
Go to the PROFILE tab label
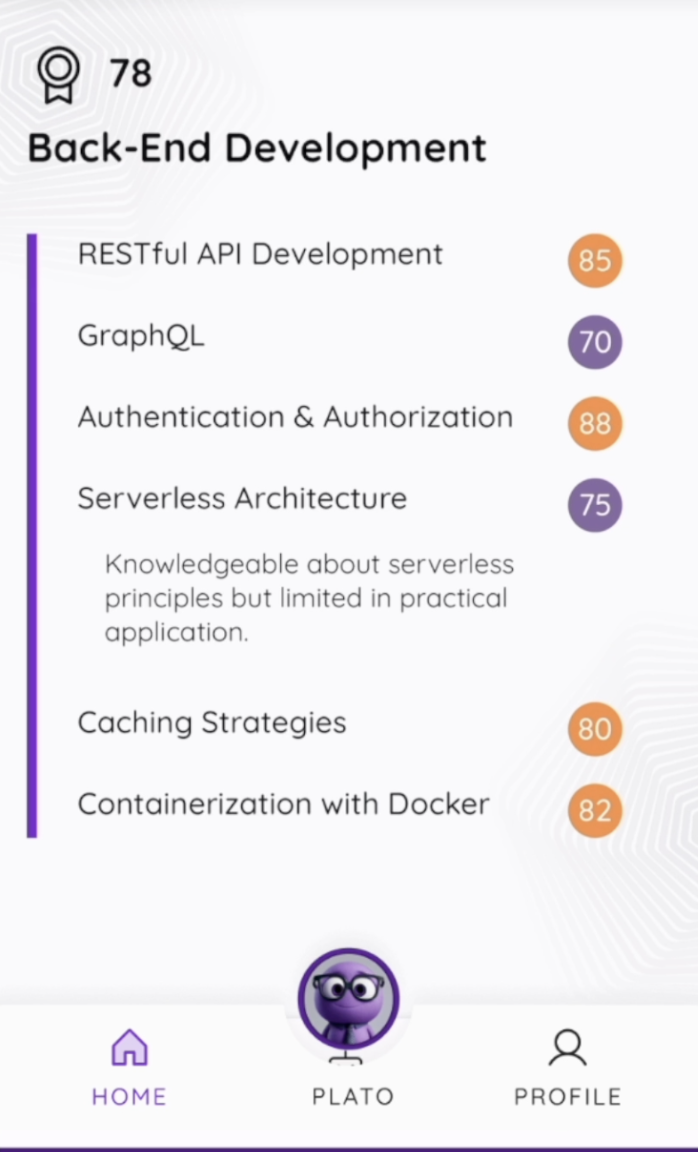click(x=567, y=1096)
